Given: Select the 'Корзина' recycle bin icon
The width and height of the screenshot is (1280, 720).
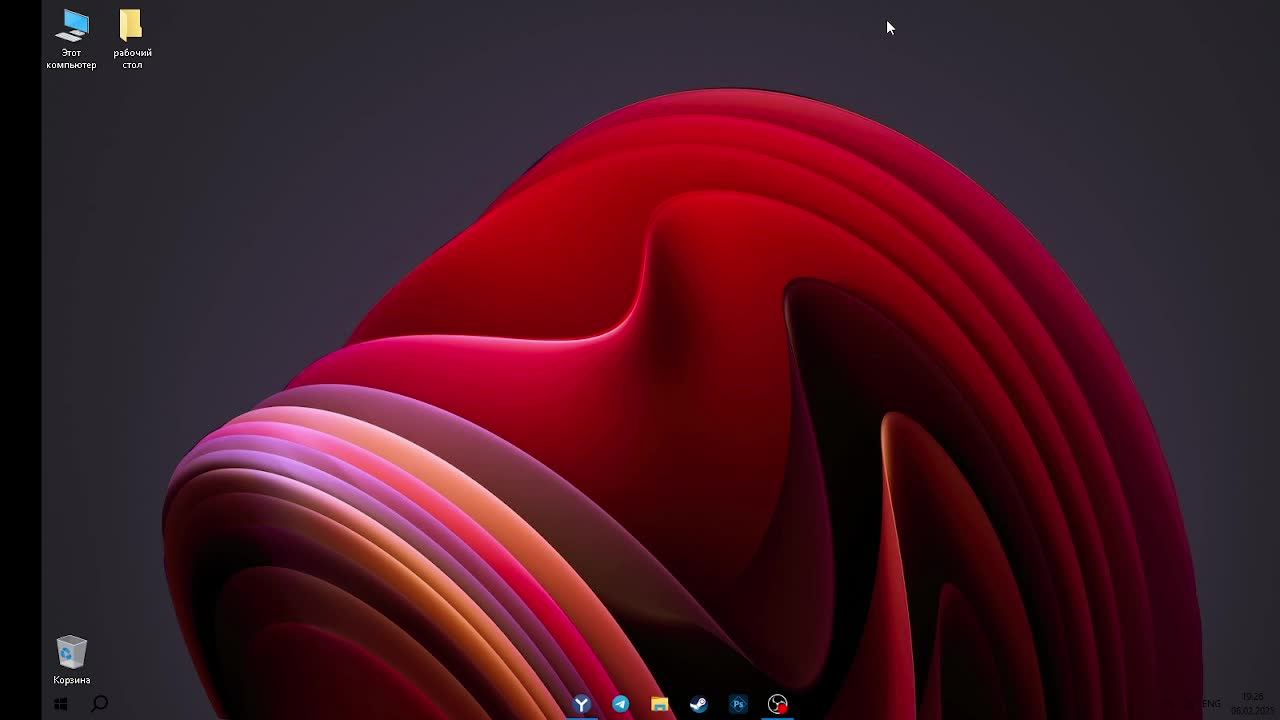Looking at the screenshot, I should (x=71, y=660).
